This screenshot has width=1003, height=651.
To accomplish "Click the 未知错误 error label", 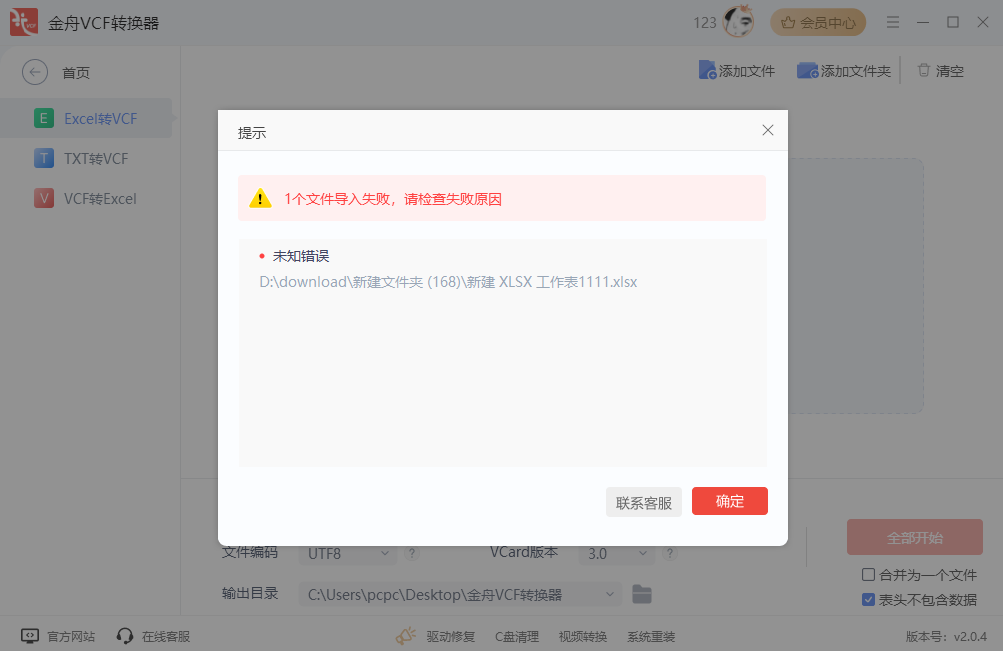I will click(x=301, y=256).
